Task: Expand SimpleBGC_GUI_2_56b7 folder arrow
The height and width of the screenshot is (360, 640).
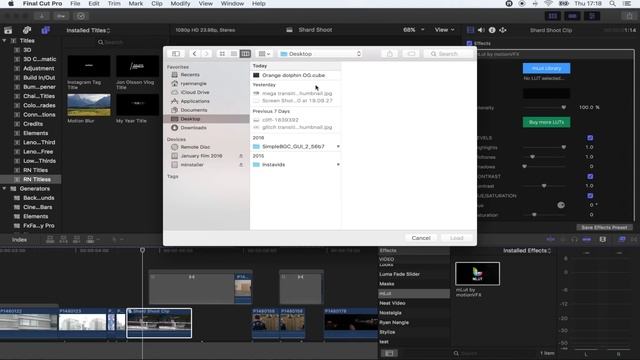Action: pyautogui.click(x=338, y=146)
